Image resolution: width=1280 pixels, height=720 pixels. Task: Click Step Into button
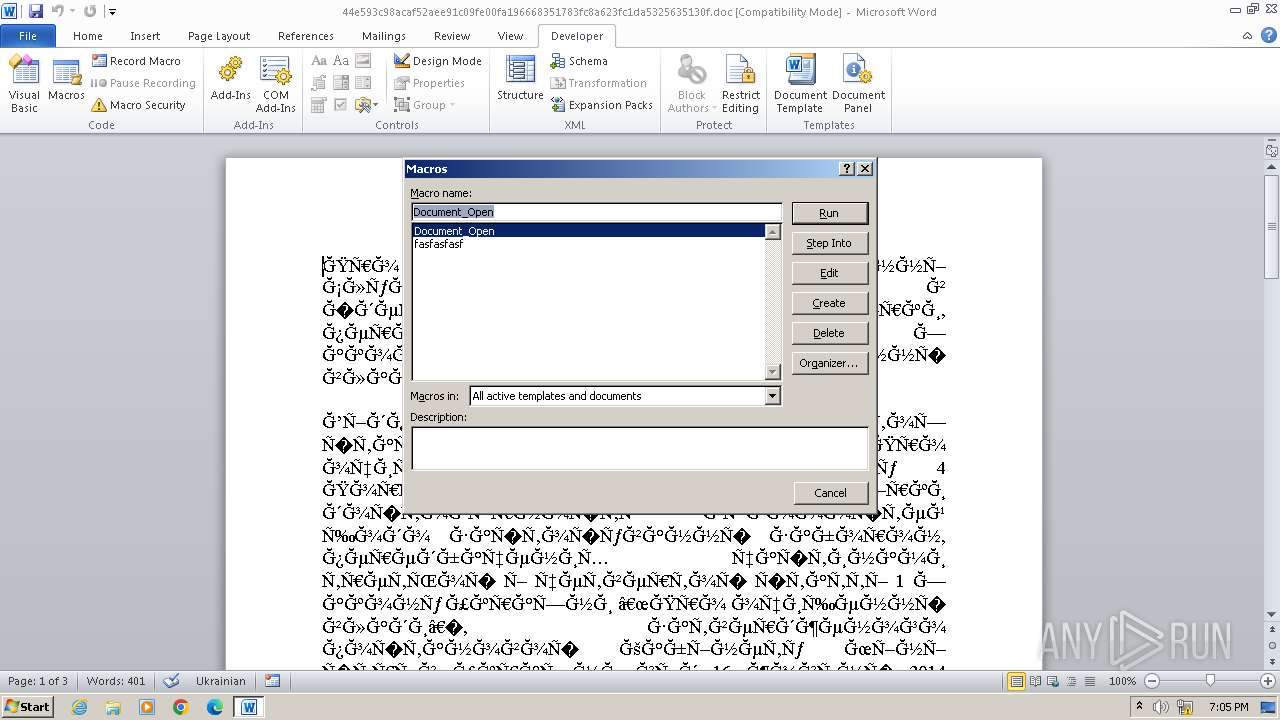829,243
